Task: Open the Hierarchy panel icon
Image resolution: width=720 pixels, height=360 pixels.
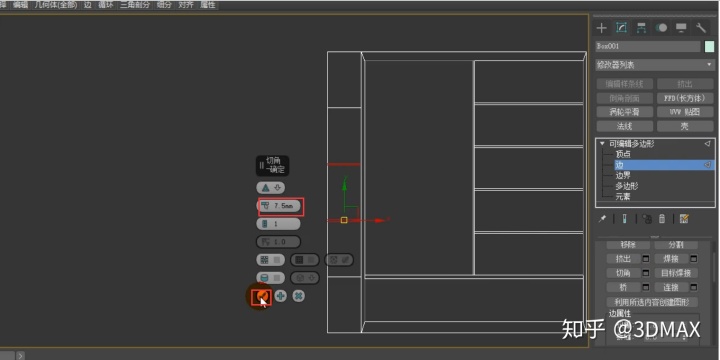Action: click(x=641, y=28)
